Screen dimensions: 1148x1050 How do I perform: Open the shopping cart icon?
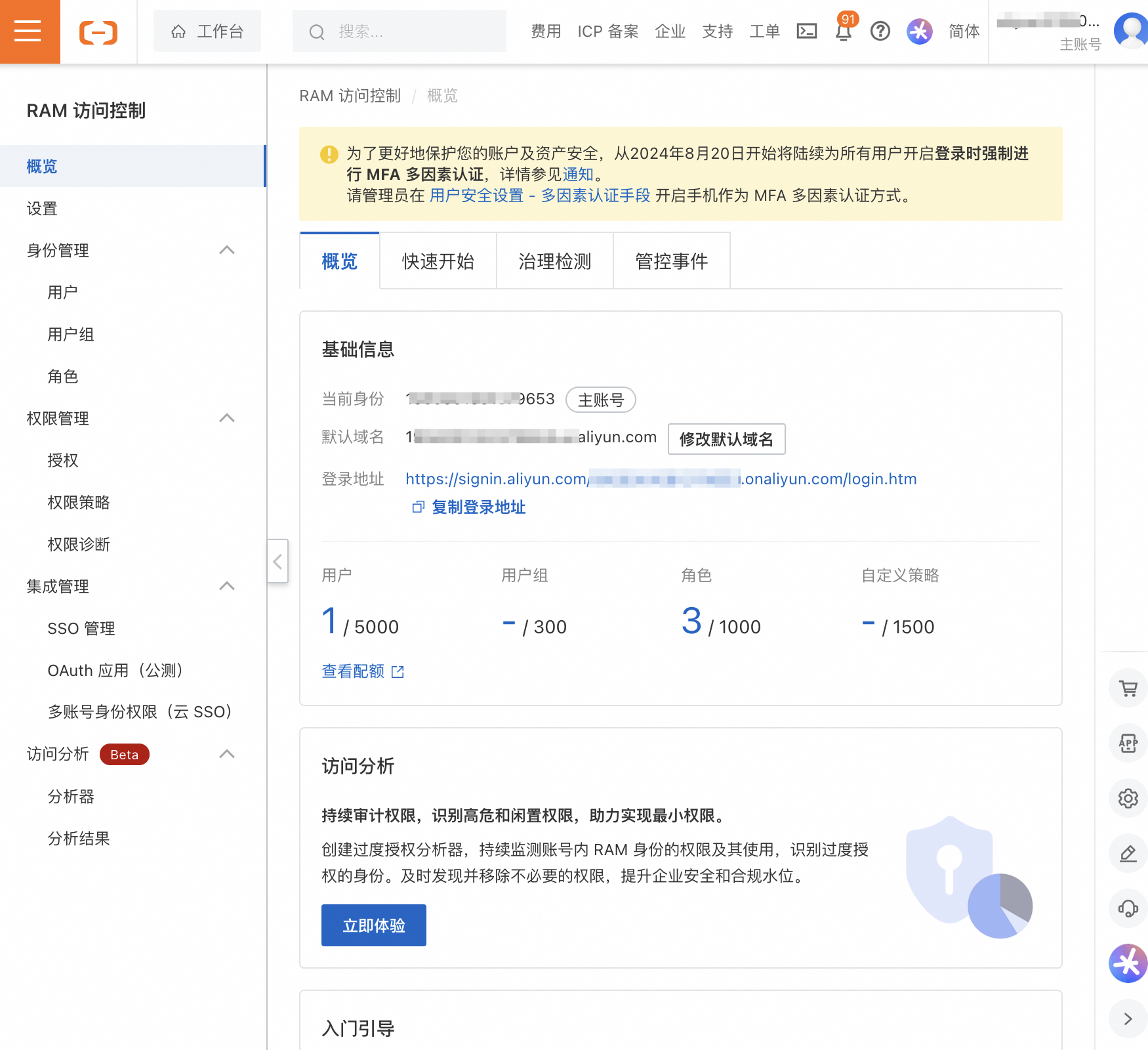click(1128, 689)
